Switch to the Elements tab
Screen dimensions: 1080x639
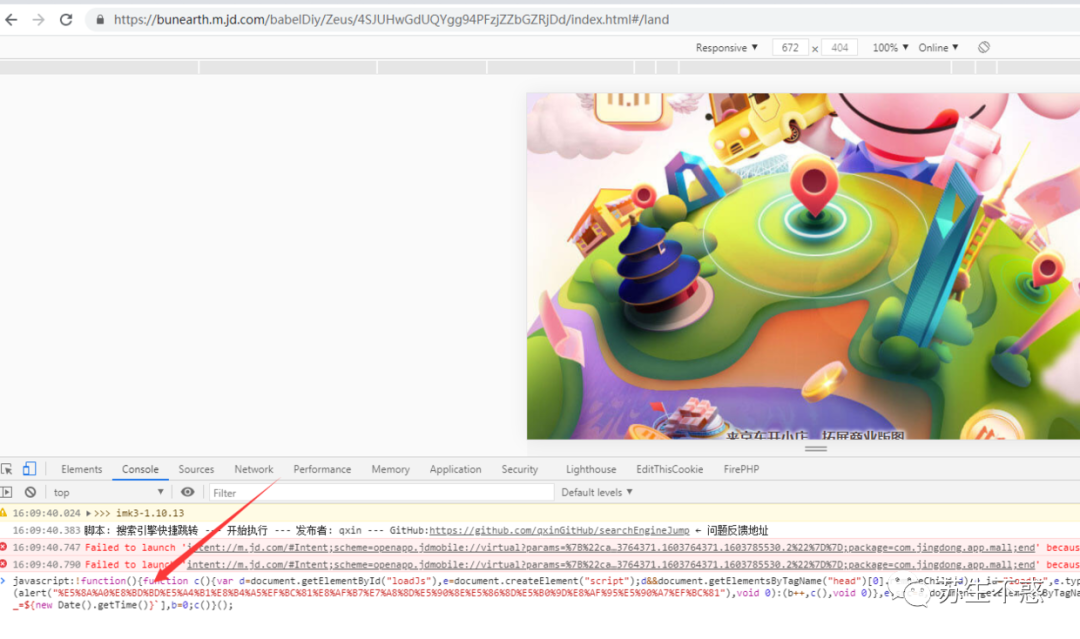[81, 469]
